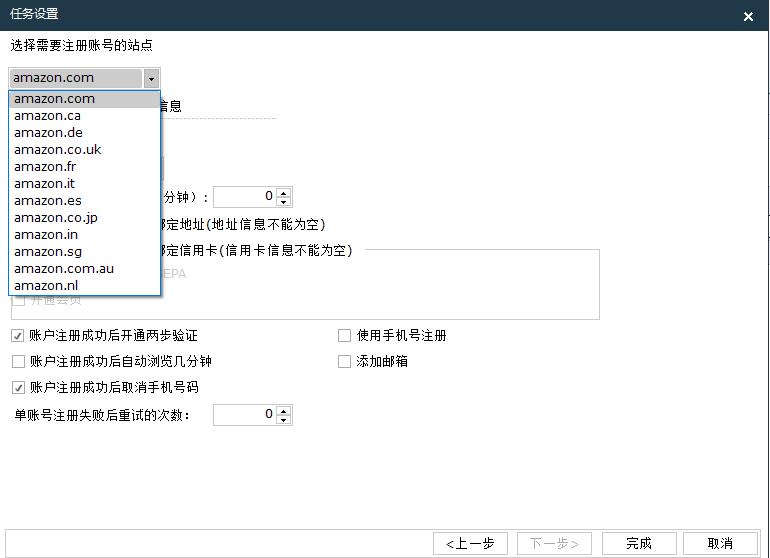The width and height of the screenshot is (770, 558).
Task: Choose amazon.fr from the list
Action: point(84,167)
